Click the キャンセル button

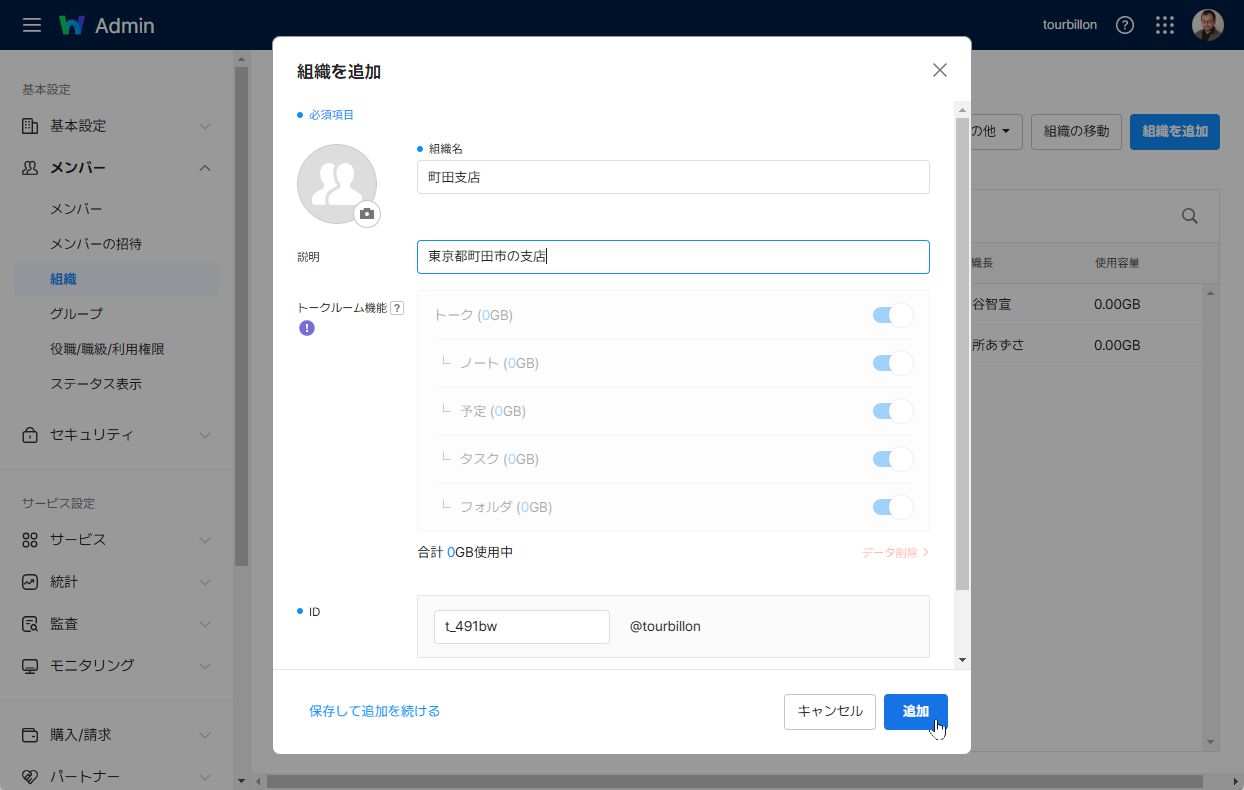(x=830, y=712)
